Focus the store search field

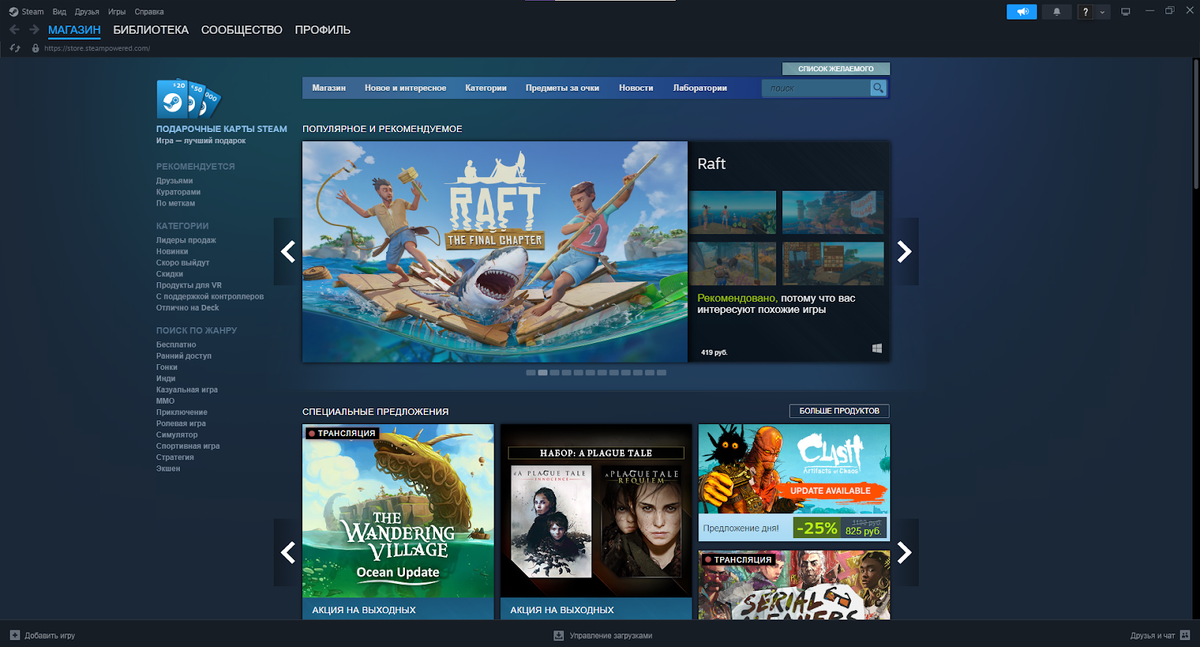816,88
